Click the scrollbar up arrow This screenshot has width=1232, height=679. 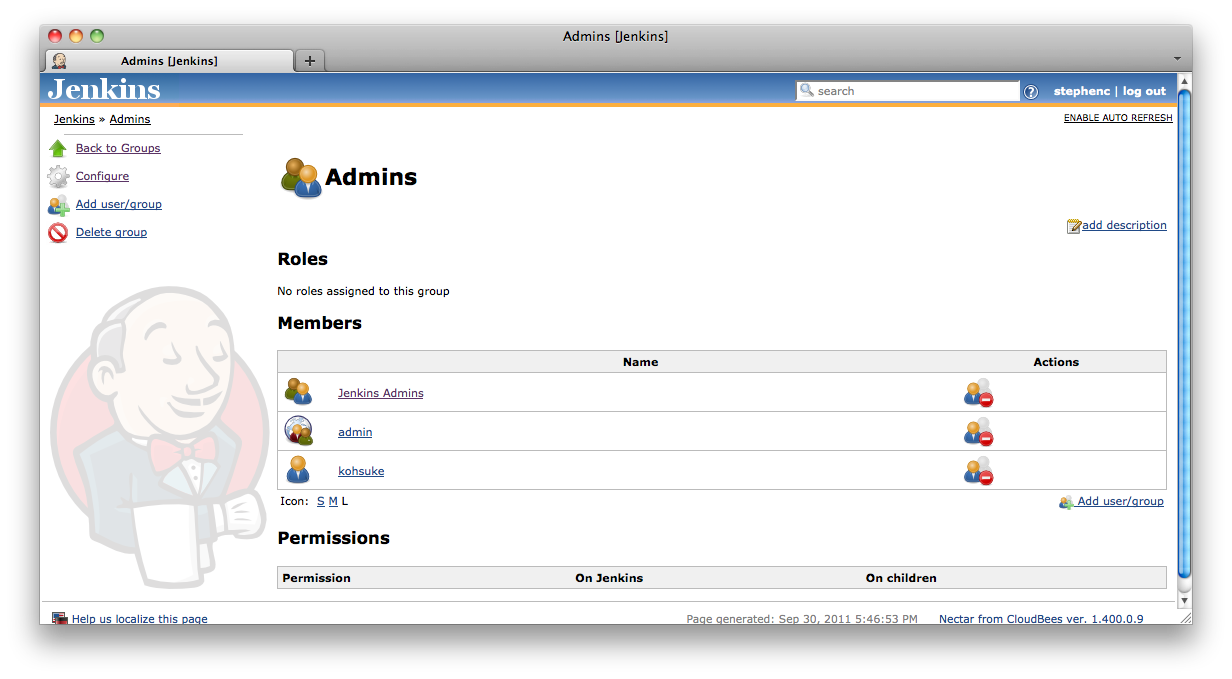[1184, 81]
